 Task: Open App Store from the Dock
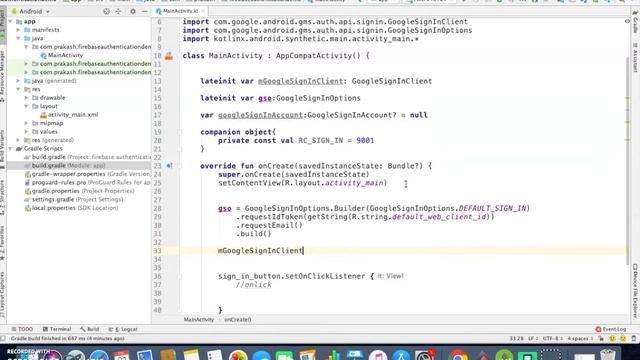click(401, 354)
